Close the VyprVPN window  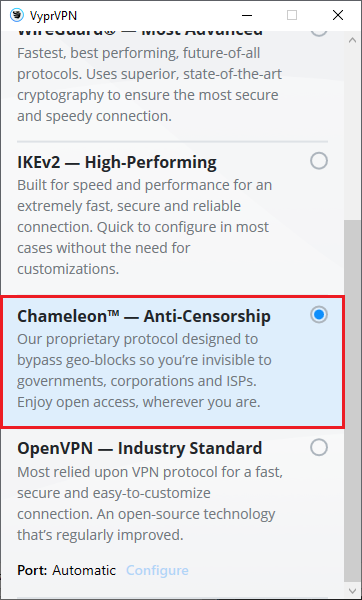point(338,15)
